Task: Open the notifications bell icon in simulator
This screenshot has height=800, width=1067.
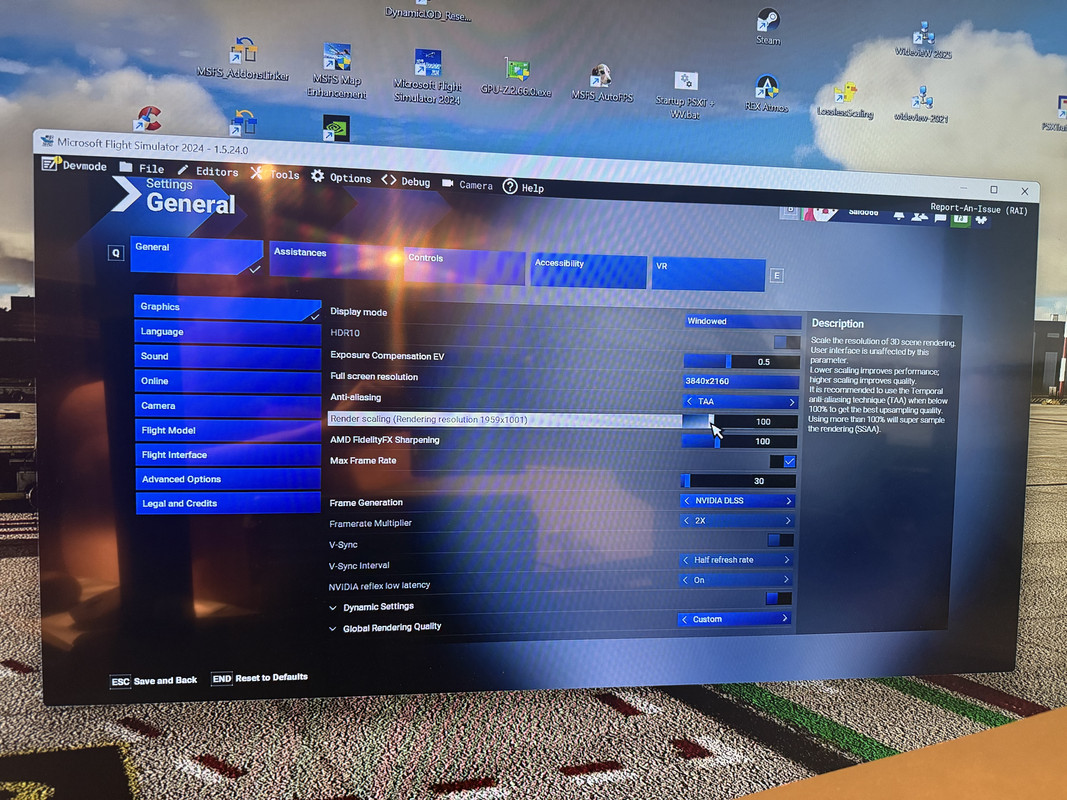Action: click(898, 216)
